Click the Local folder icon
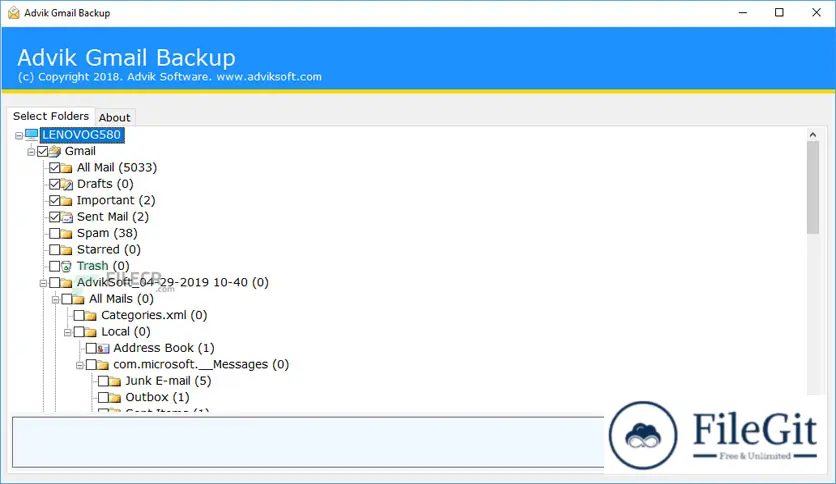836x484 pixels. click(91, 332)
